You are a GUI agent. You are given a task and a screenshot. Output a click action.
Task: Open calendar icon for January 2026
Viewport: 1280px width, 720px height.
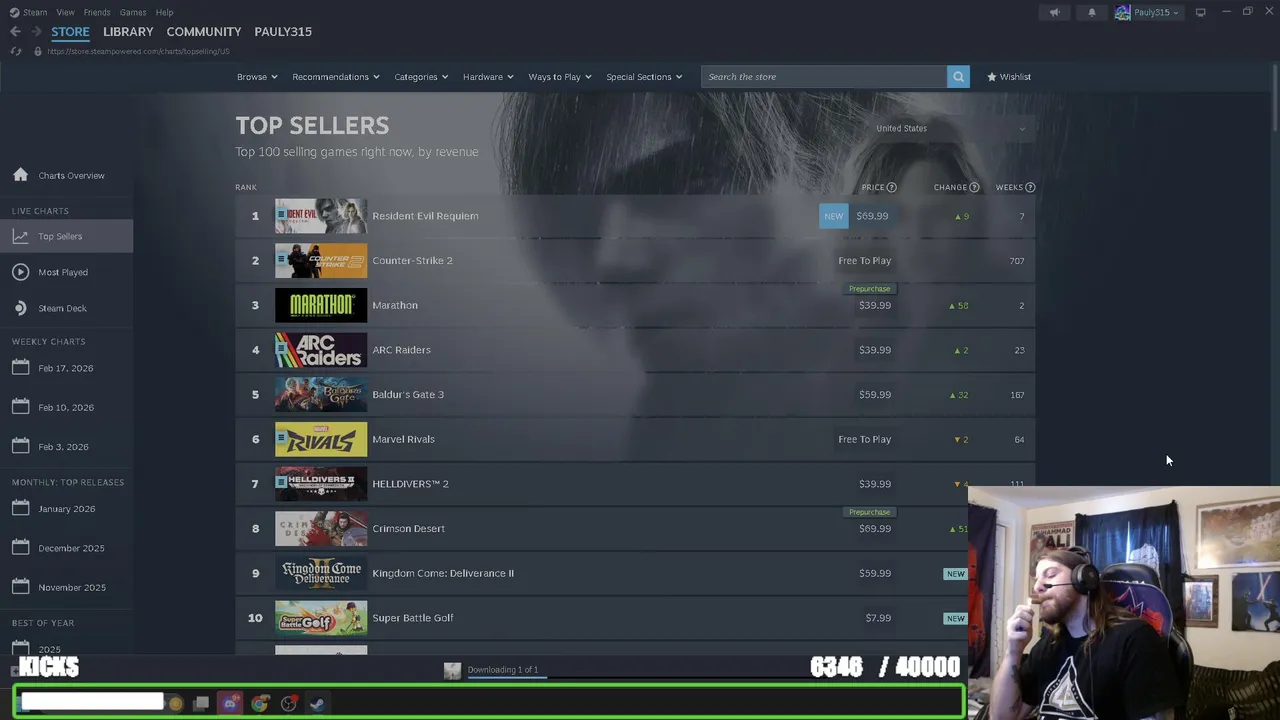[21, 508]
